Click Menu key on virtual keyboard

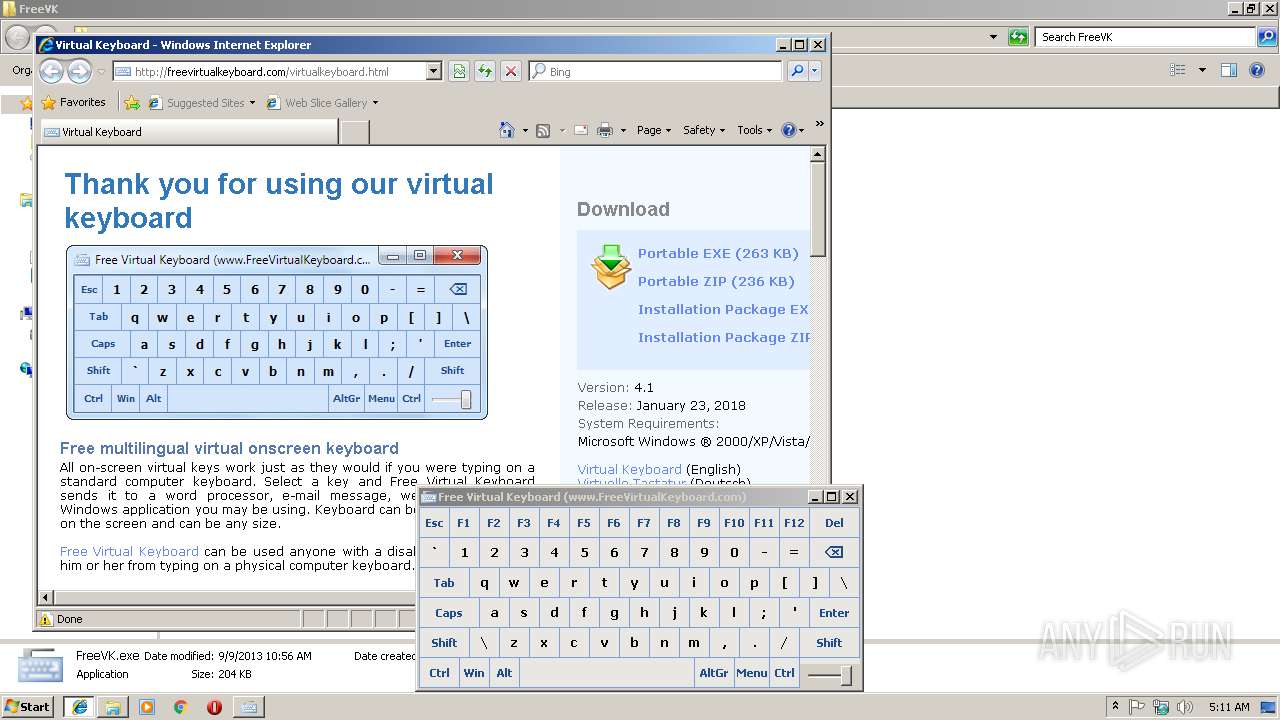(x=751, y=673)
